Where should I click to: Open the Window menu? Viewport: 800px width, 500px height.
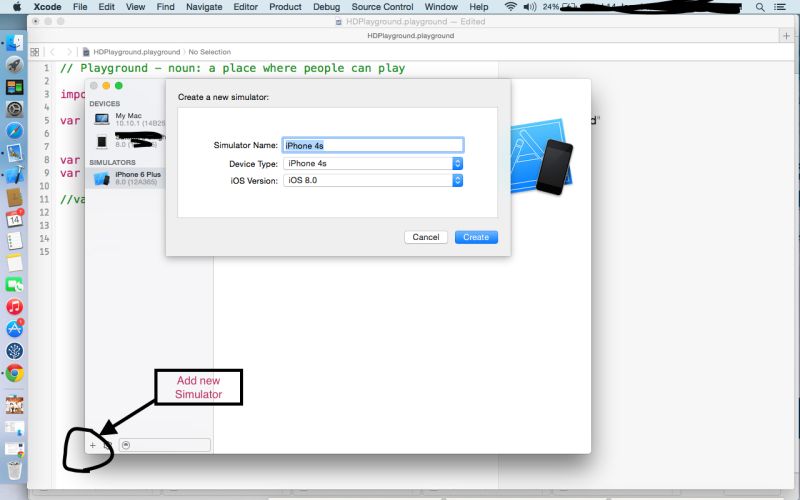pyautogui.click(x=441, y=7)
